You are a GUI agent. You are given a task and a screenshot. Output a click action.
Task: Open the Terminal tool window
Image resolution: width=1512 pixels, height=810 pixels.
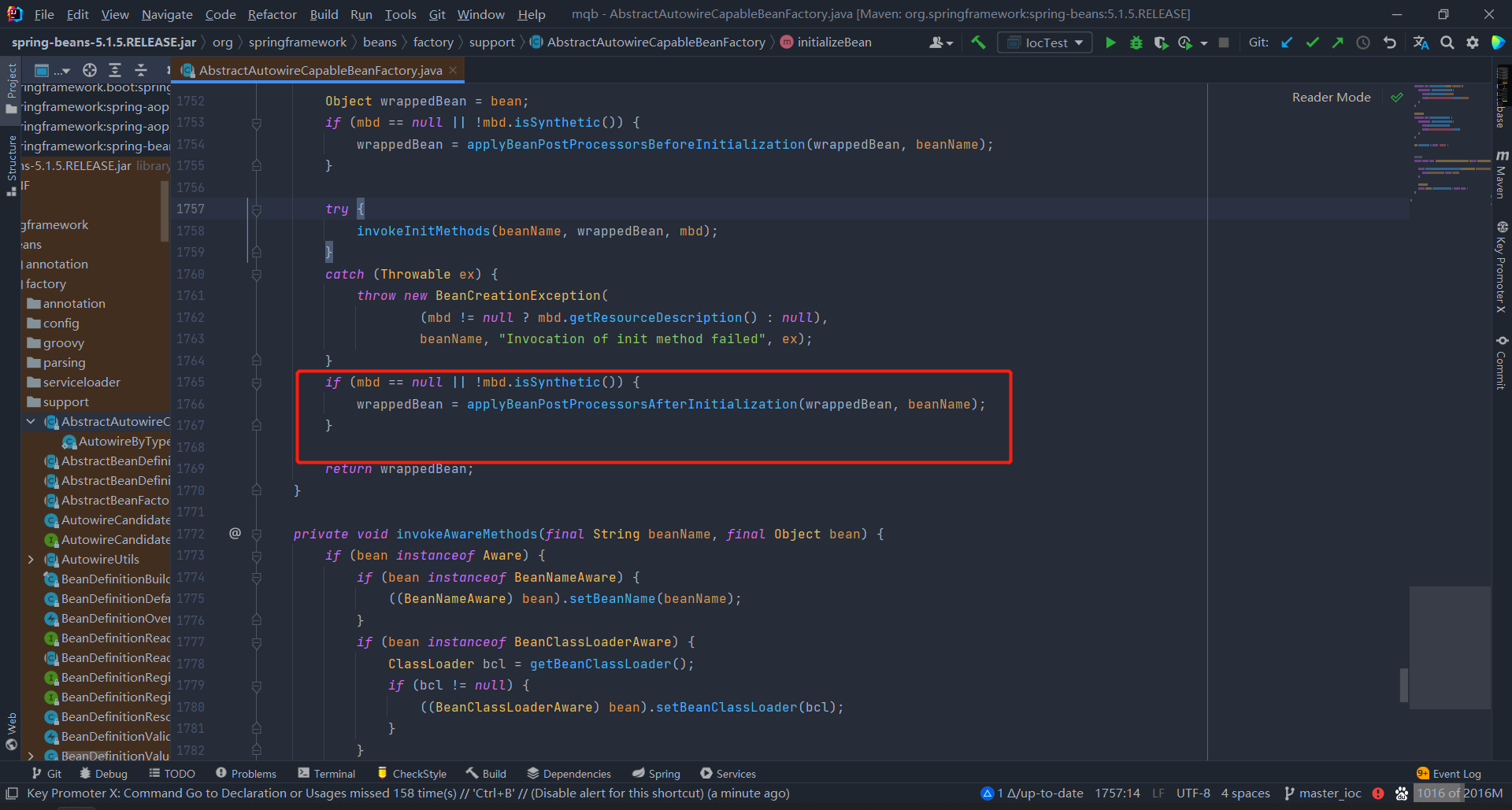[x=327, y=774]
